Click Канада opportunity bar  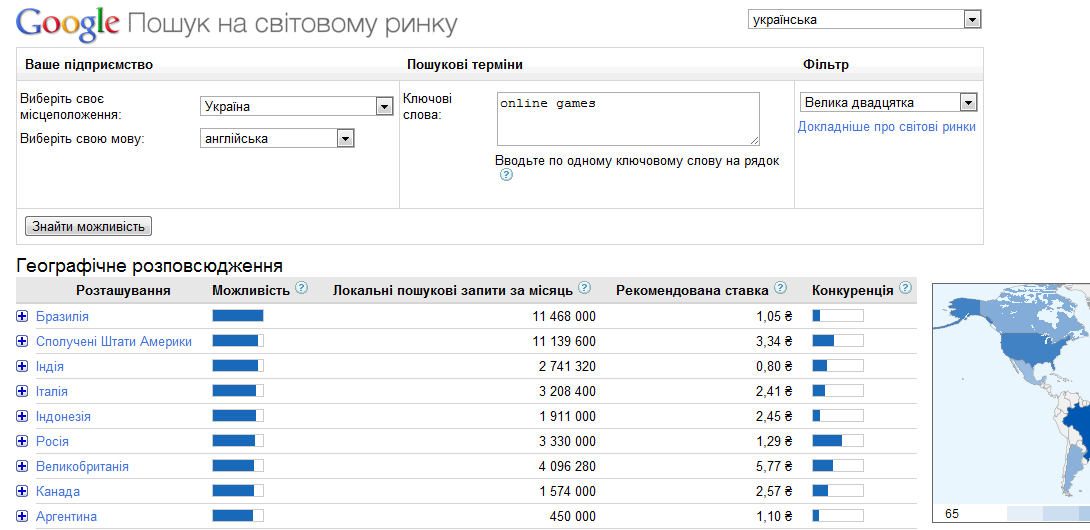[237, 491]
